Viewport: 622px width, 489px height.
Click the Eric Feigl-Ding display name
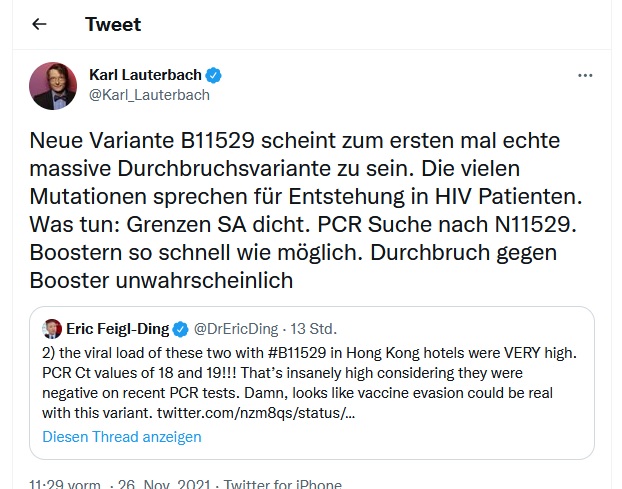[118, 328]
